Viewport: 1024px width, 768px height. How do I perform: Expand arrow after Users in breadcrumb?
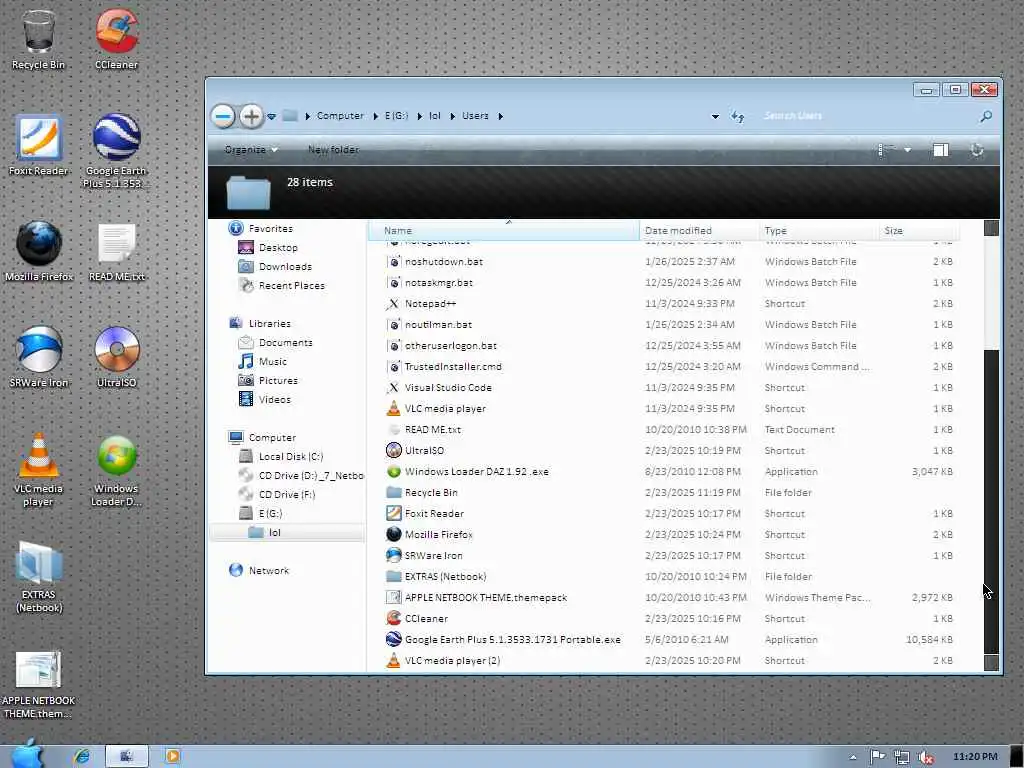[500, 116]
